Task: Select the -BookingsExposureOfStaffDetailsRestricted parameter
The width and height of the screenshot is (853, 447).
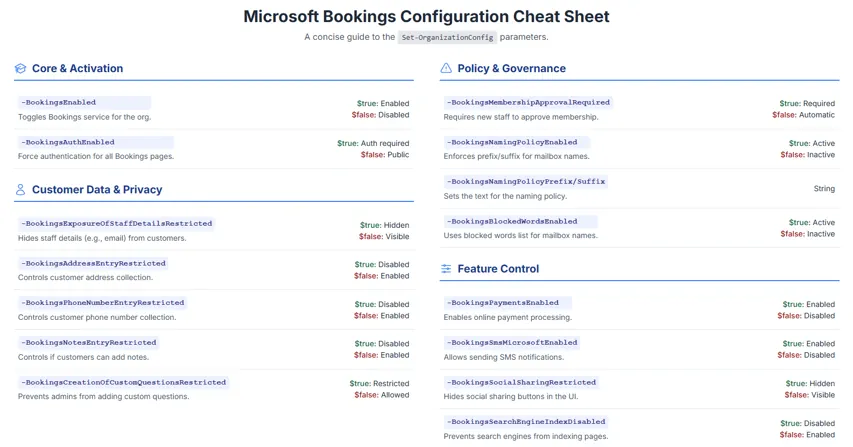Action: click(x=116, y=224)
